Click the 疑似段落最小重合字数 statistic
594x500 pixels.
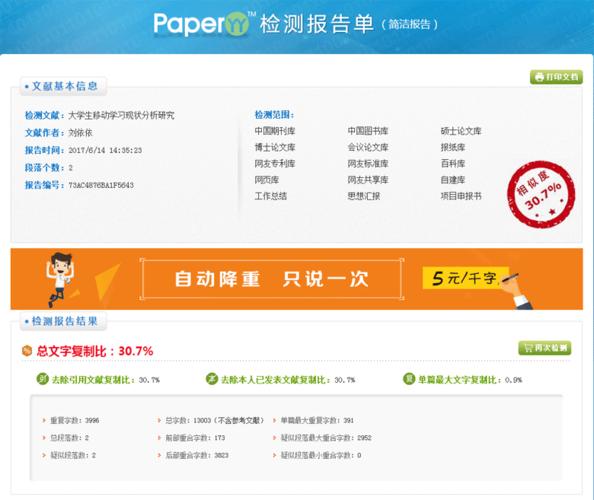point(317,455)
